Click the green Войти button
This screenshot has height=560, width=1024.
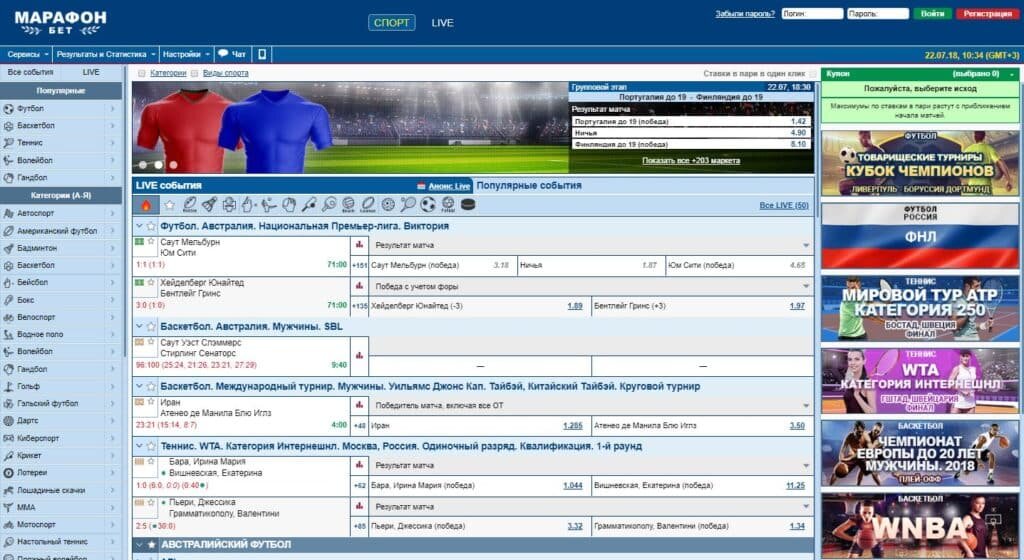tap(932, 14)
